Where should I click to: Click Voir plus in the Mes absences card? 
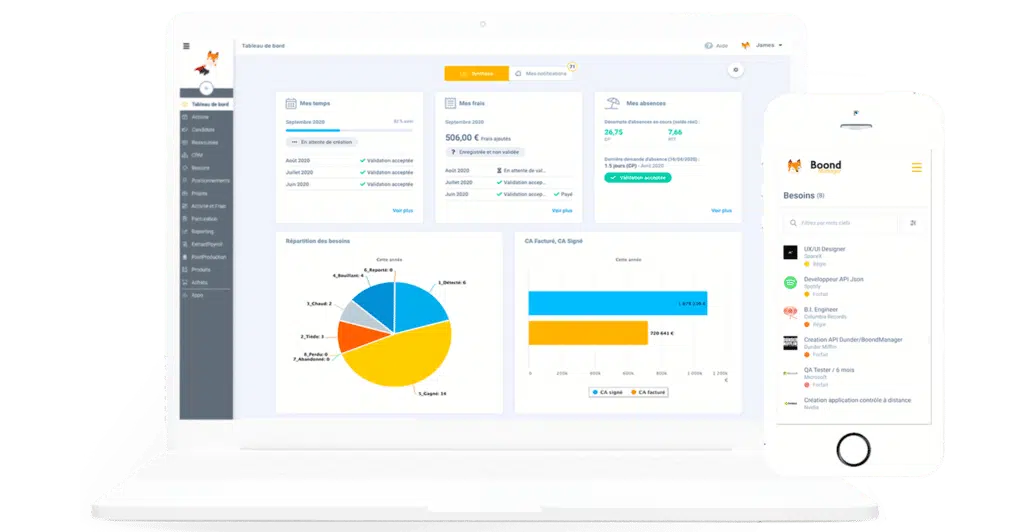pos(721,210)
